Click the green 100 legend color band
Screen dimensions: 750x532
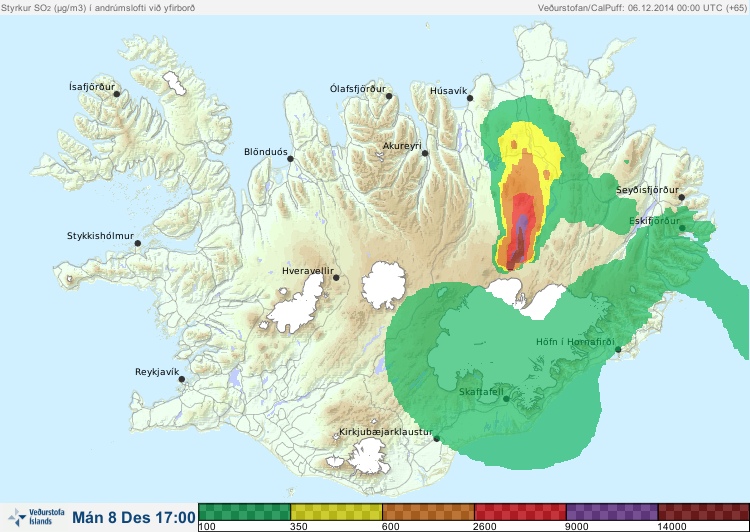244,512
